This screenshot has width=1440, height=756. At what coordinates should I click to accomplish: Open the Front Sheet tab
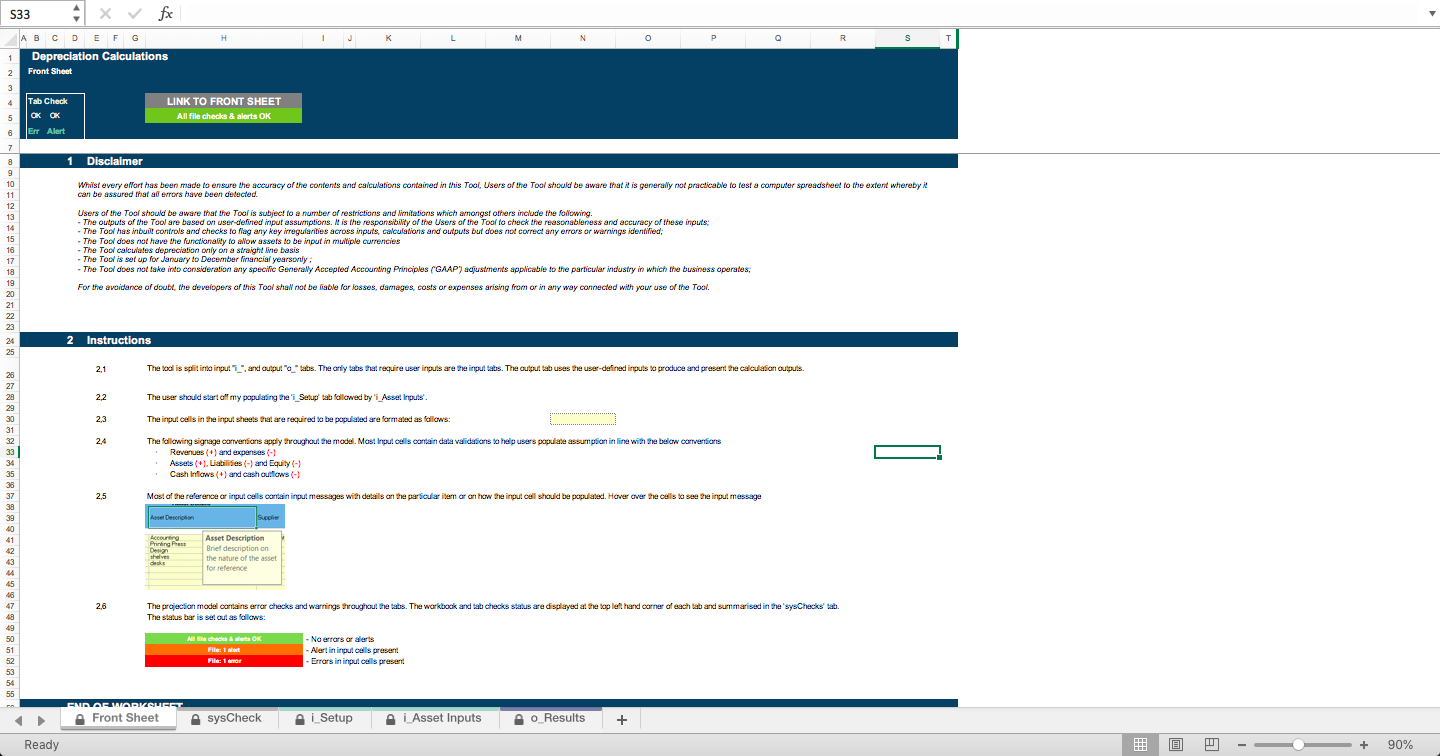point(116,718)
